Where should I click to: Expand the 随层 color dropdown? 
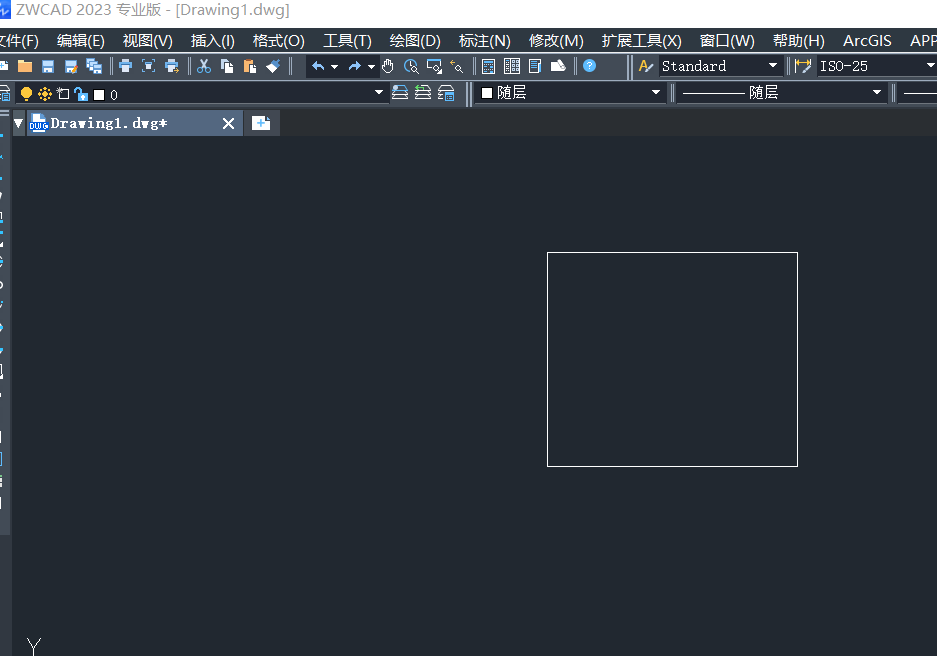pos(656,92)
